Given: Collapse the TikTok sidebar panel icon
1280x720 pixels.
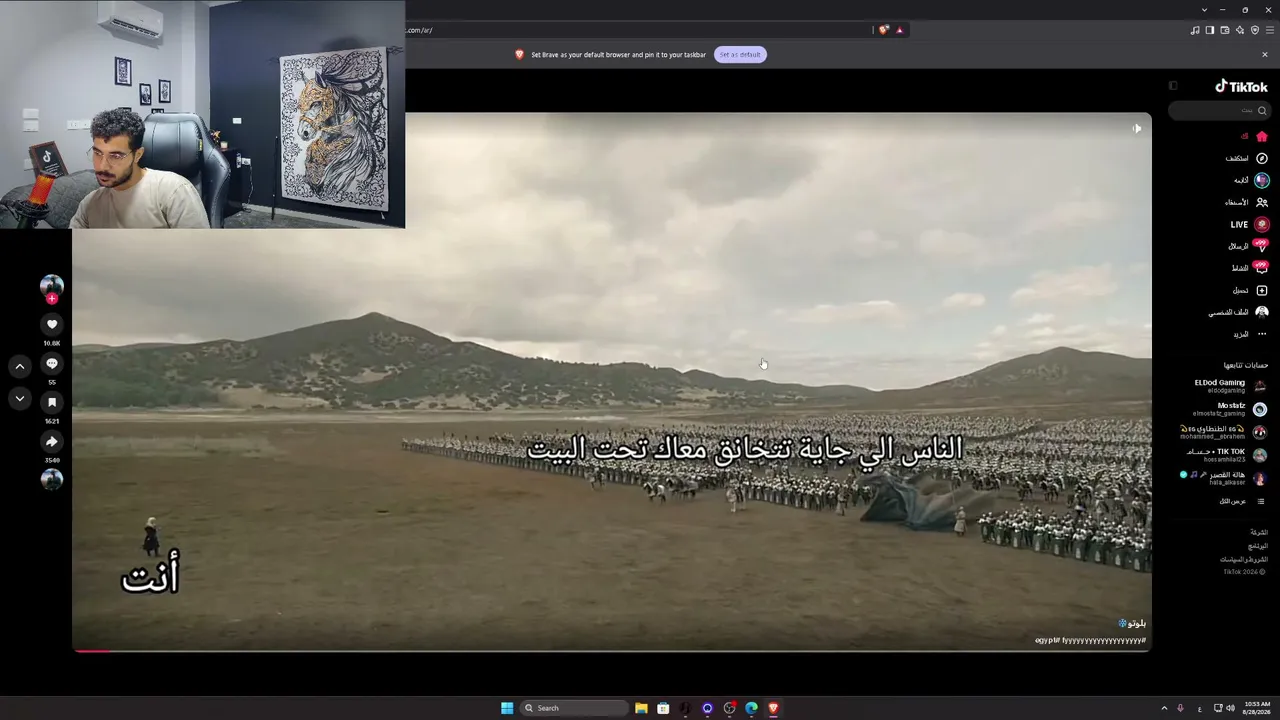Looking at the screenshot, I should click(x=1173, y=86).
